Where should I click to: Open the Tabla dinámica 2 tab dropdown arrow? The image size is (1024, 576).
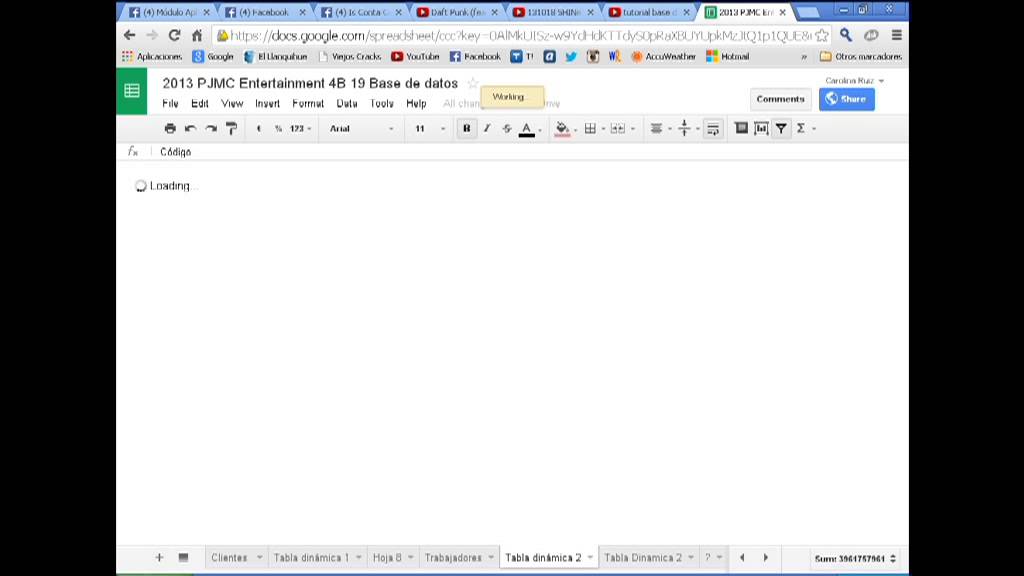coord(590,558)
